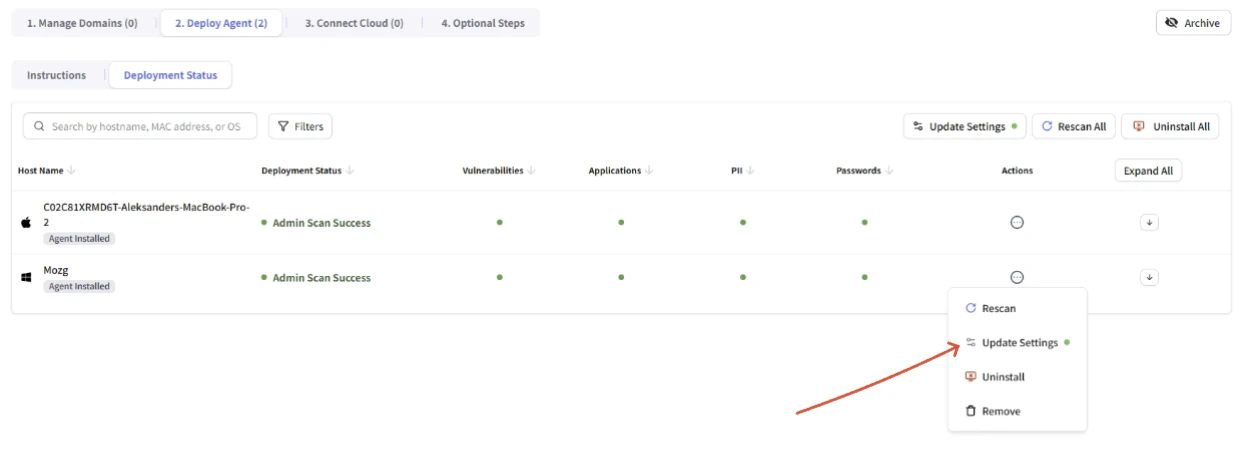Choose Update Settings in the context menu

pos(1017,343)
